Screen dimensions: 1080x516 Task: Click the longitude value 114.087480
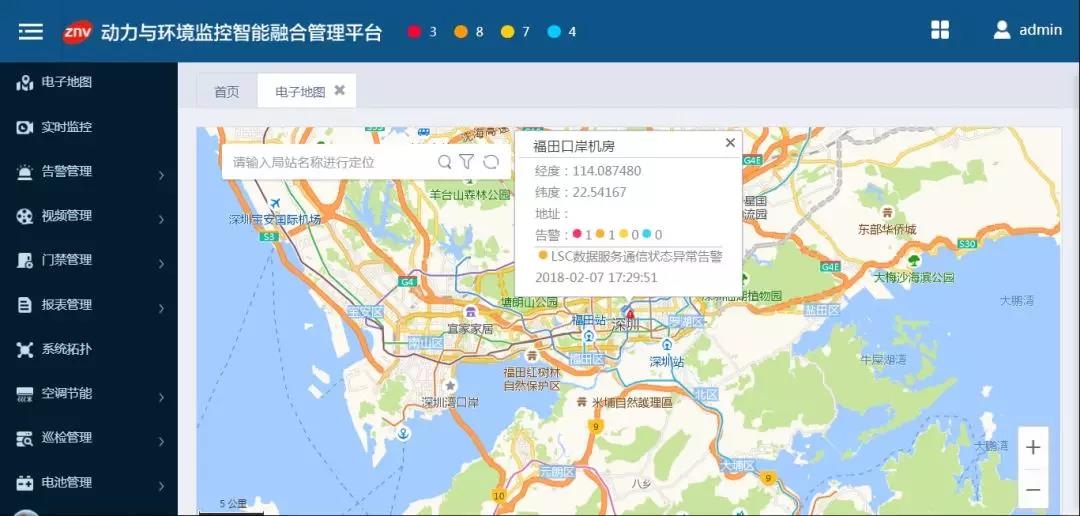click(x=607, y=171)
